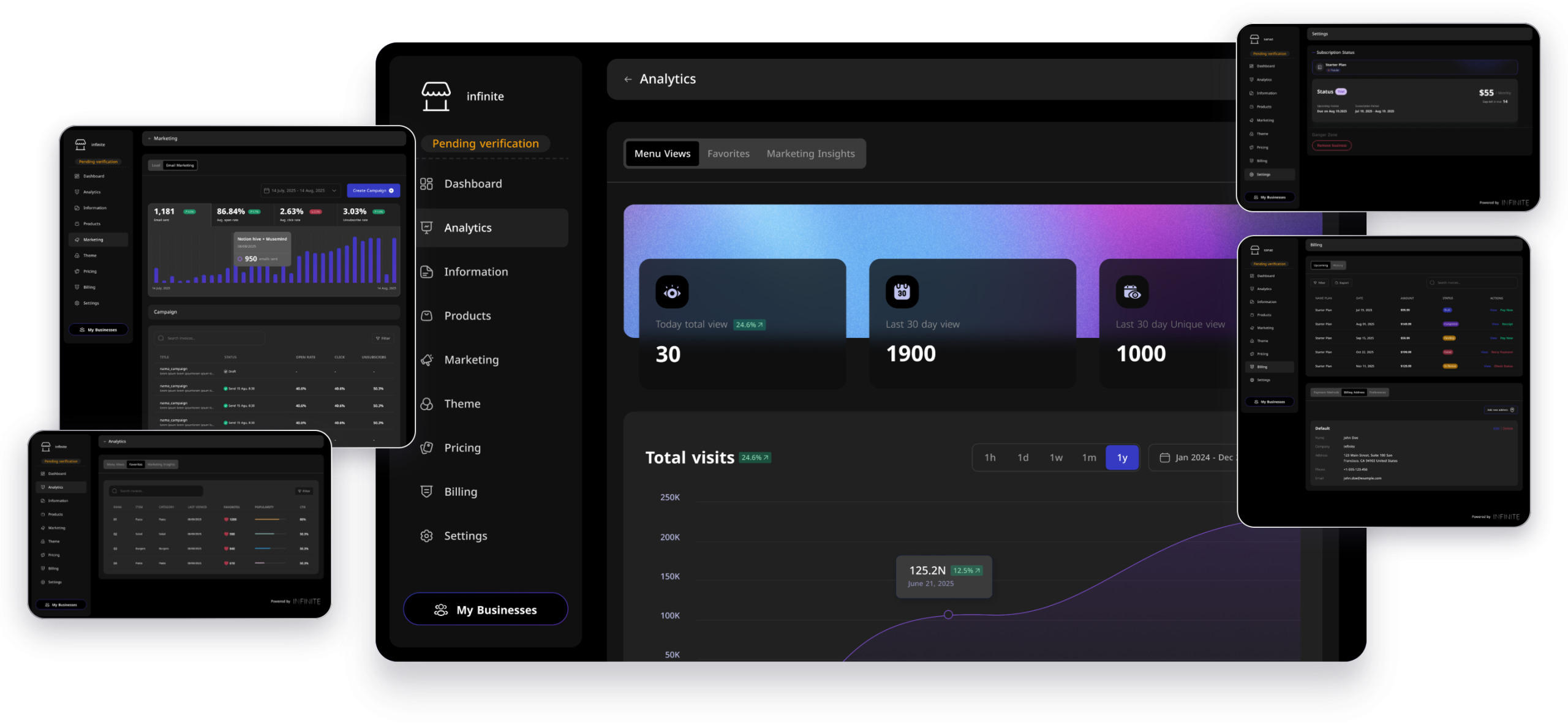Select the 1y time range option
The height and width of the screenshot is (728, 1568).
click(x=1122, y=457)
